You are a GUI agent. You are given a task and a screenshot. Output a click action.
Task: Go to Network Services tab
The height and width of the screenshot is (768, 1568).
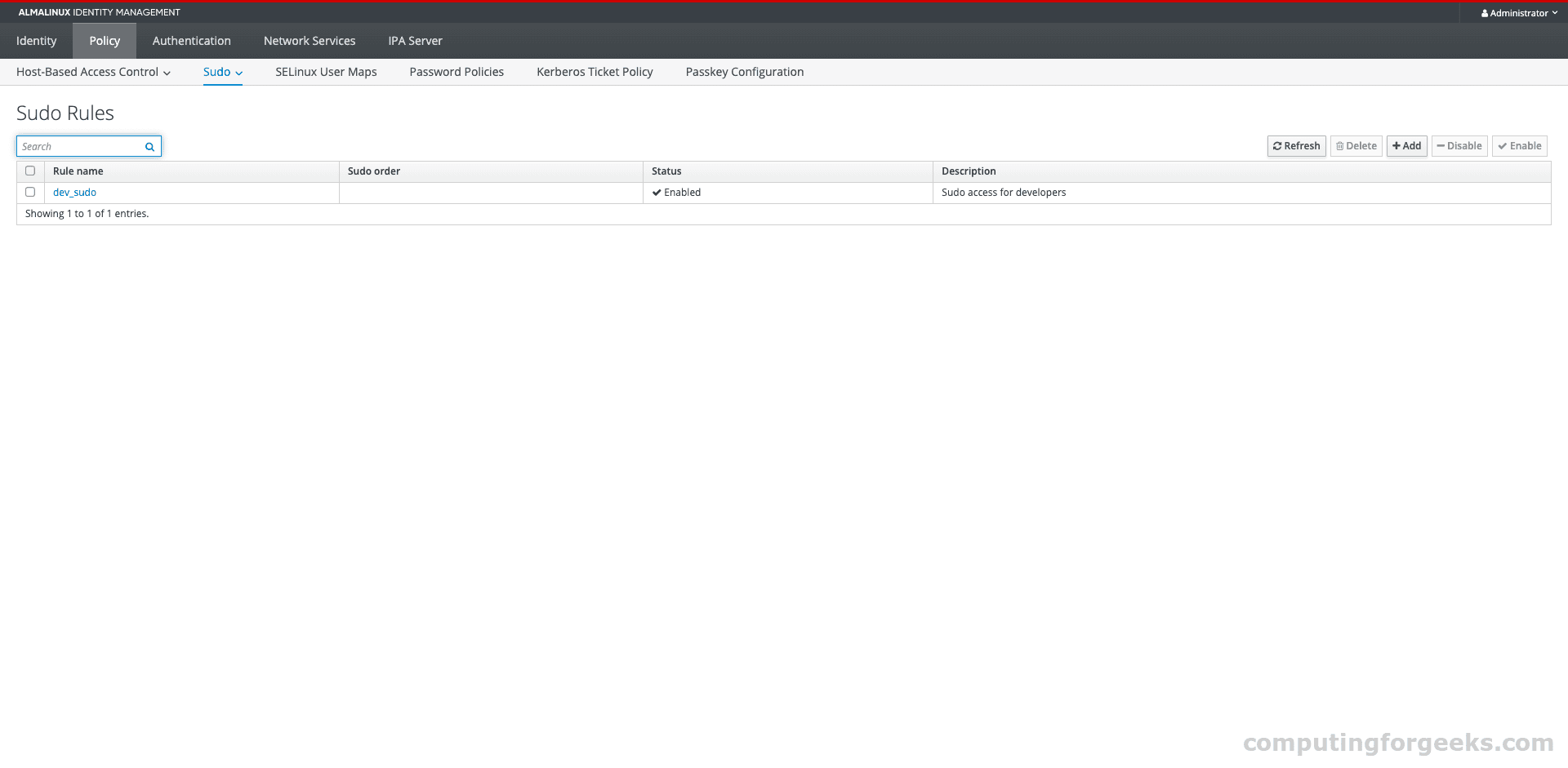click(x=310, y=41)
